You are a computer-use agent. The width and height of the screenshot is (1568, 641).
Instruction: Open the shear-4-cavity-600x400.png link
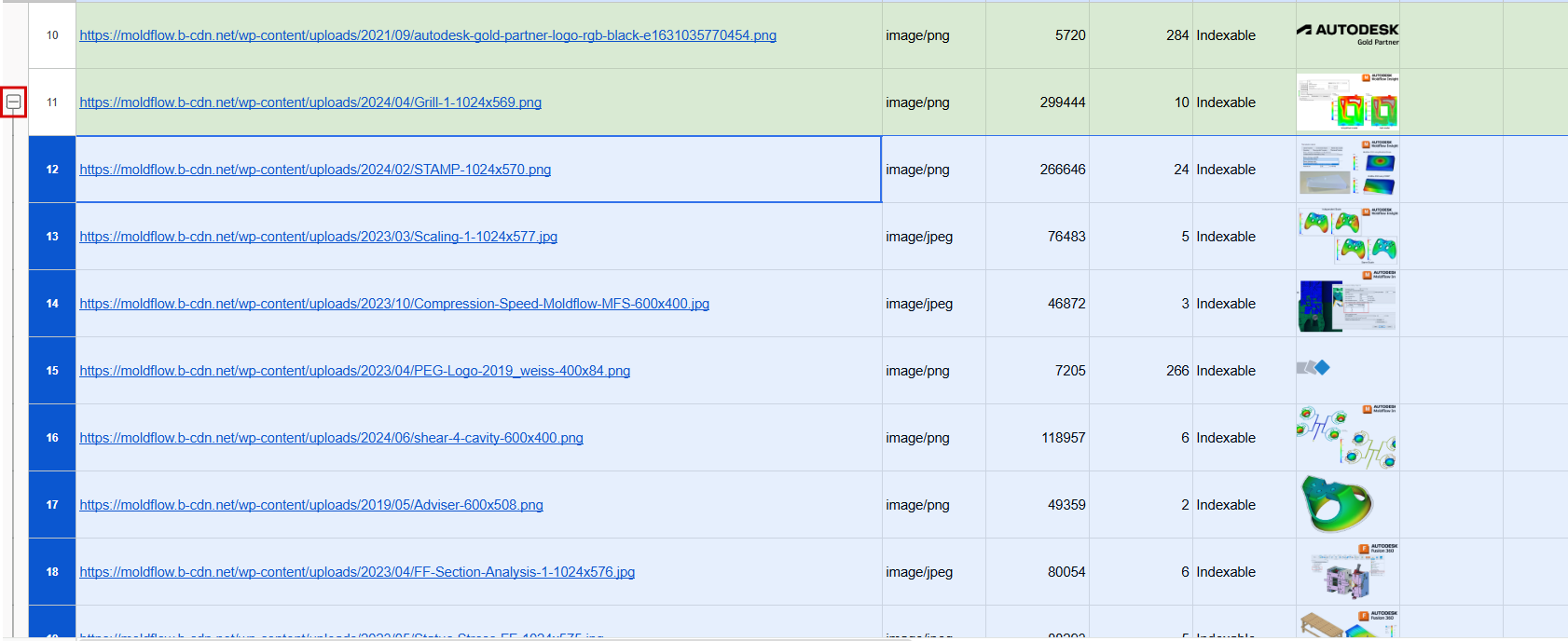331,438
